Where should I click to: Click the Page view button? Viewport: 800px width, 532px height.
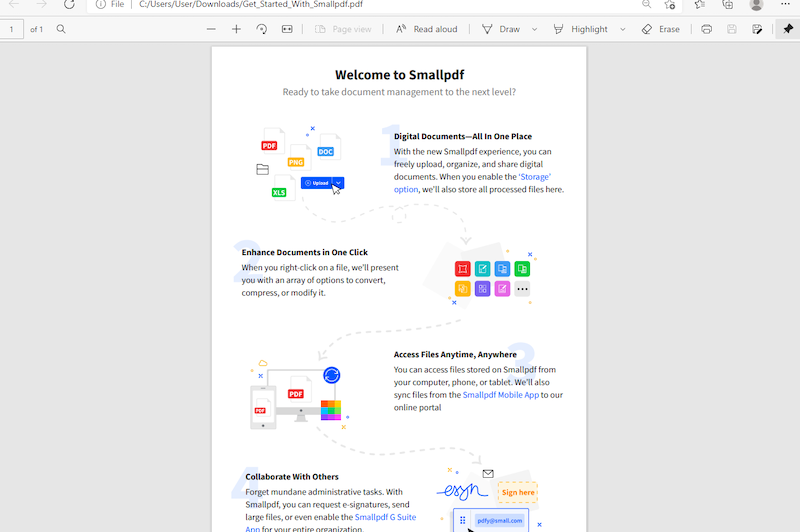[343, 29]
